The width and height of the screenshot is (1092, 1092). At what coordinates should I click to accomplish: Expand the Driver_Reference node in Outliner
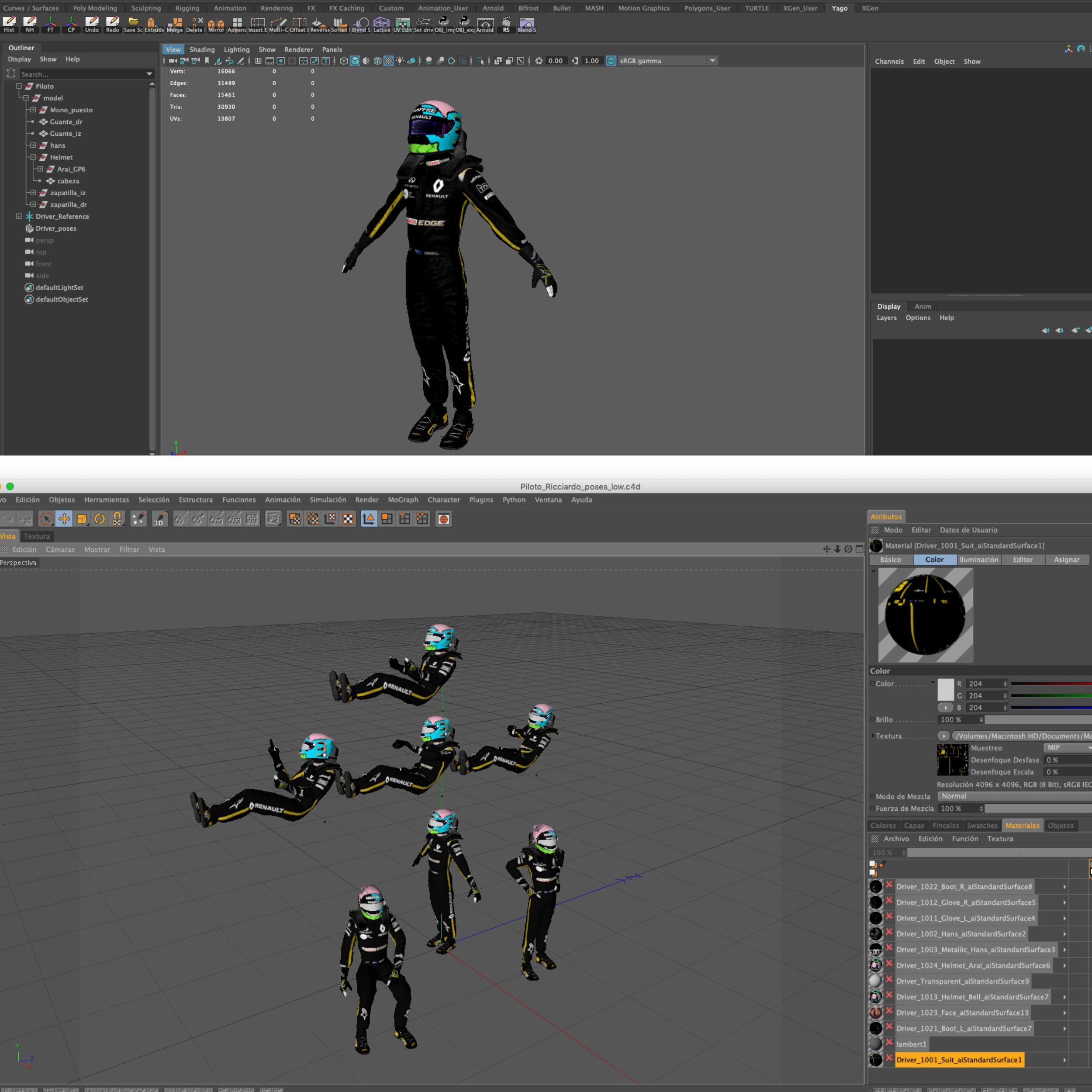pos(19,217)
